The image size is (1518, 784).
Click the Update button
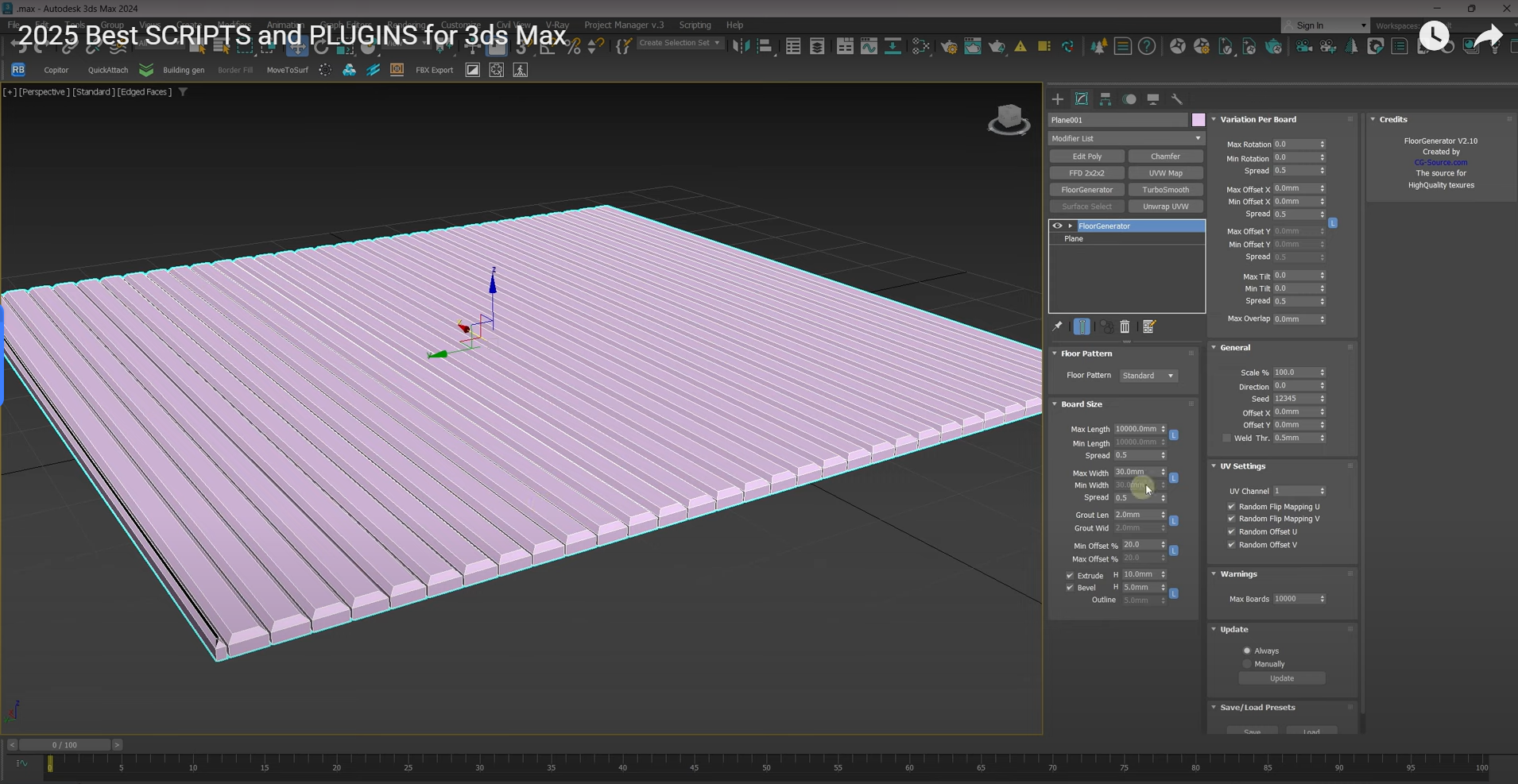pos(1282,678)
